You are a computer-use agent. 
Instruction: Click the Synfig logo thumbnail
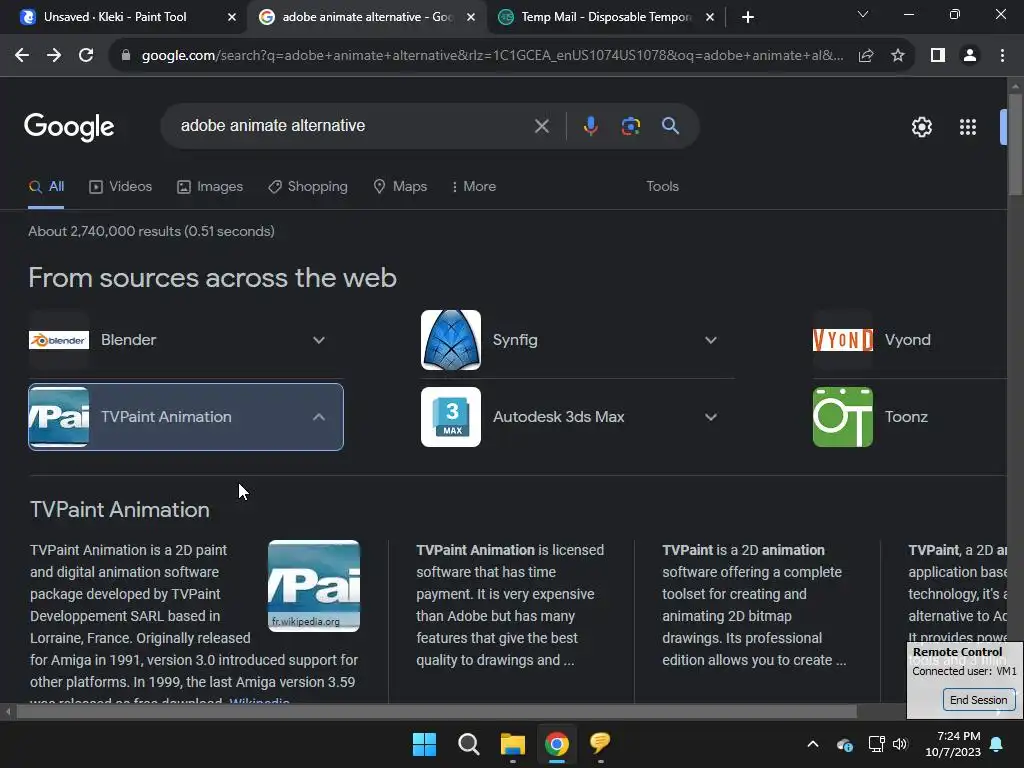click(x=451, y=340)
